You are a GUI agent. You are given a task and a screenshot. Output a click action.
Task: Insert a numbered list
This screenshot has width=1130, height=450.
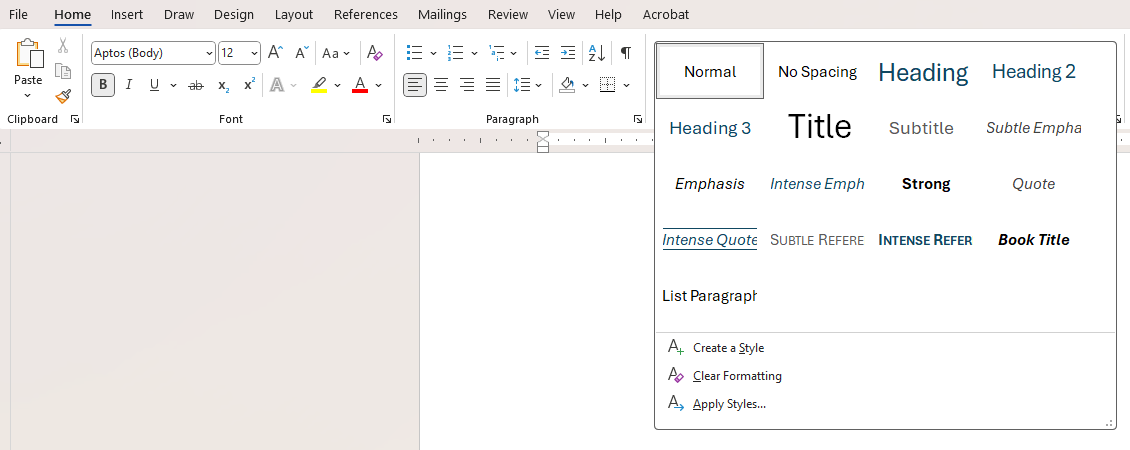[x=455, y=53]
